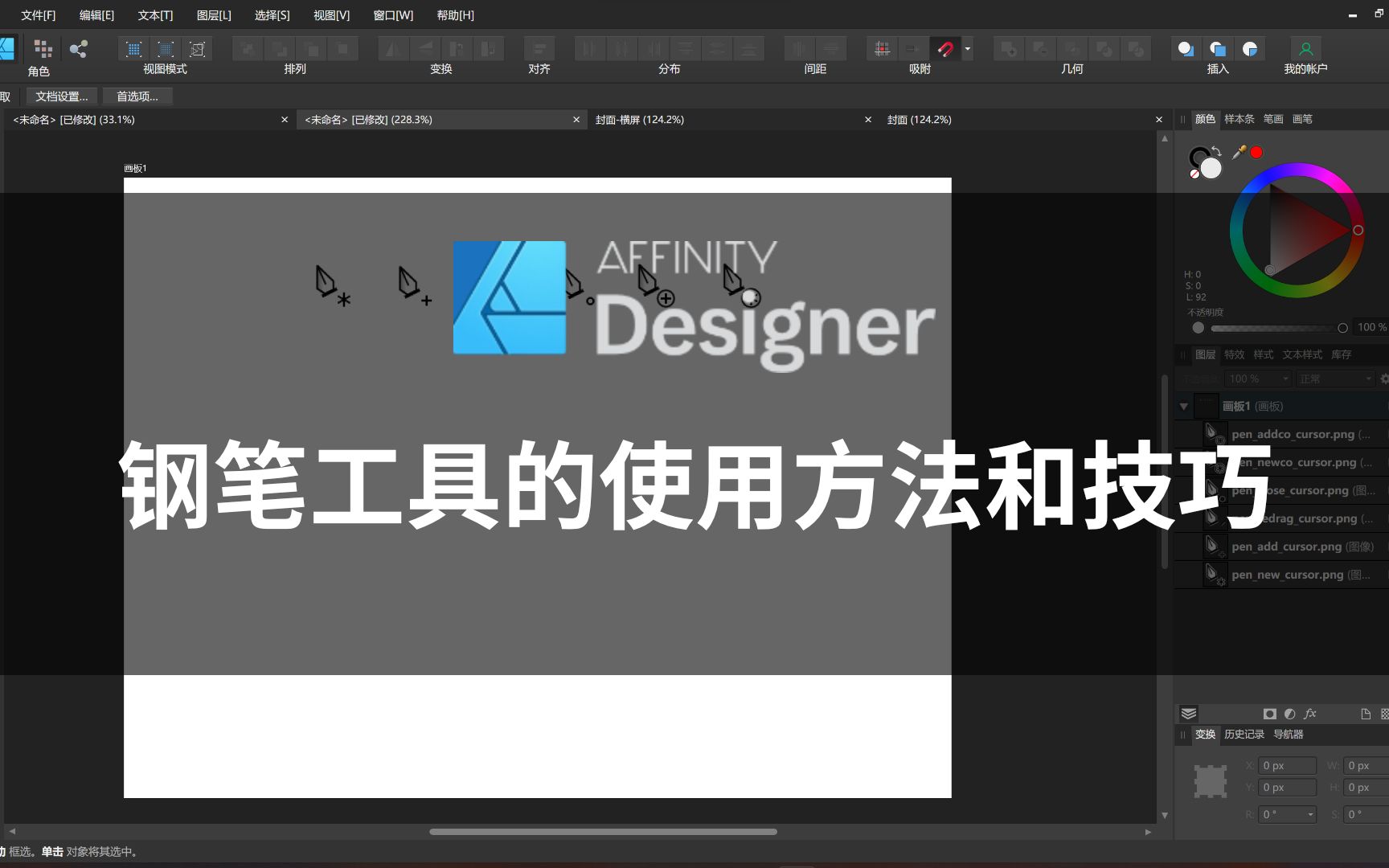Click the geometry Add operation icon
The width and height of the screenshot is (1389, 868).
pyautogui.click(x=1009, y=49)
